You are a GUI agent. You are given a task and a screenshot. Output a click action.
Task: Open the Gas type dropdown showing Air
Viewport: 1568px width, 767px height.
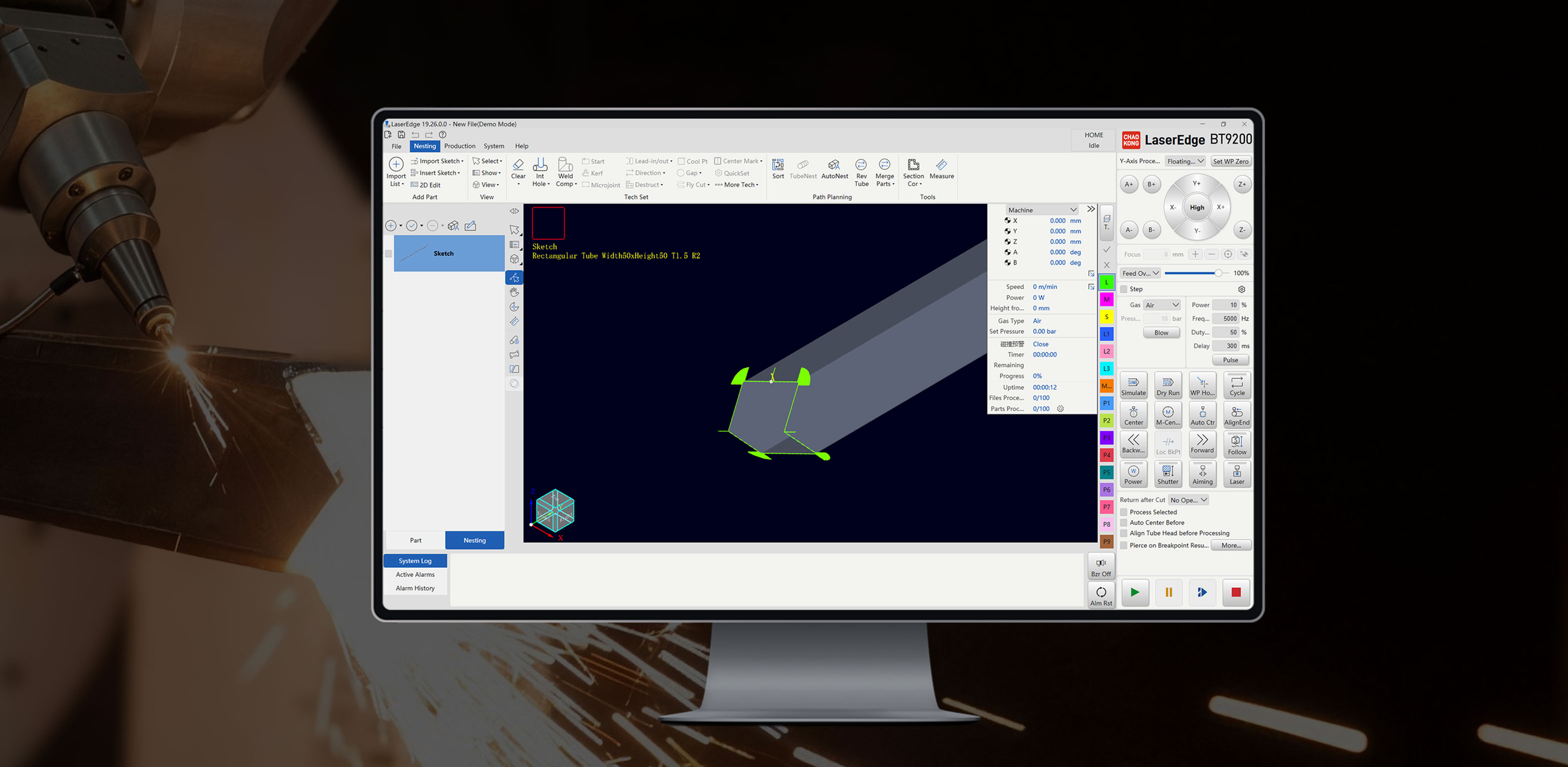(1162, 305)
